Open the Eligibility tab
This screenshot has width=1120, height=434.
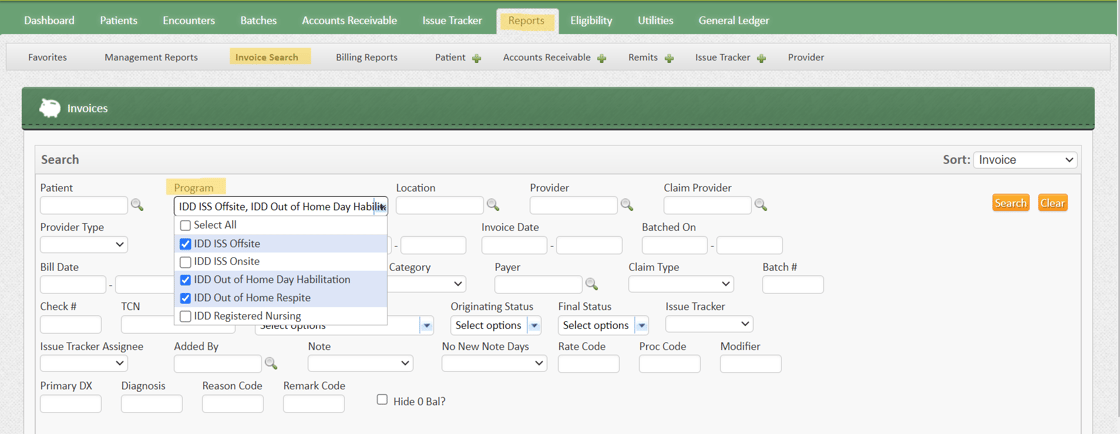(591, 21)
